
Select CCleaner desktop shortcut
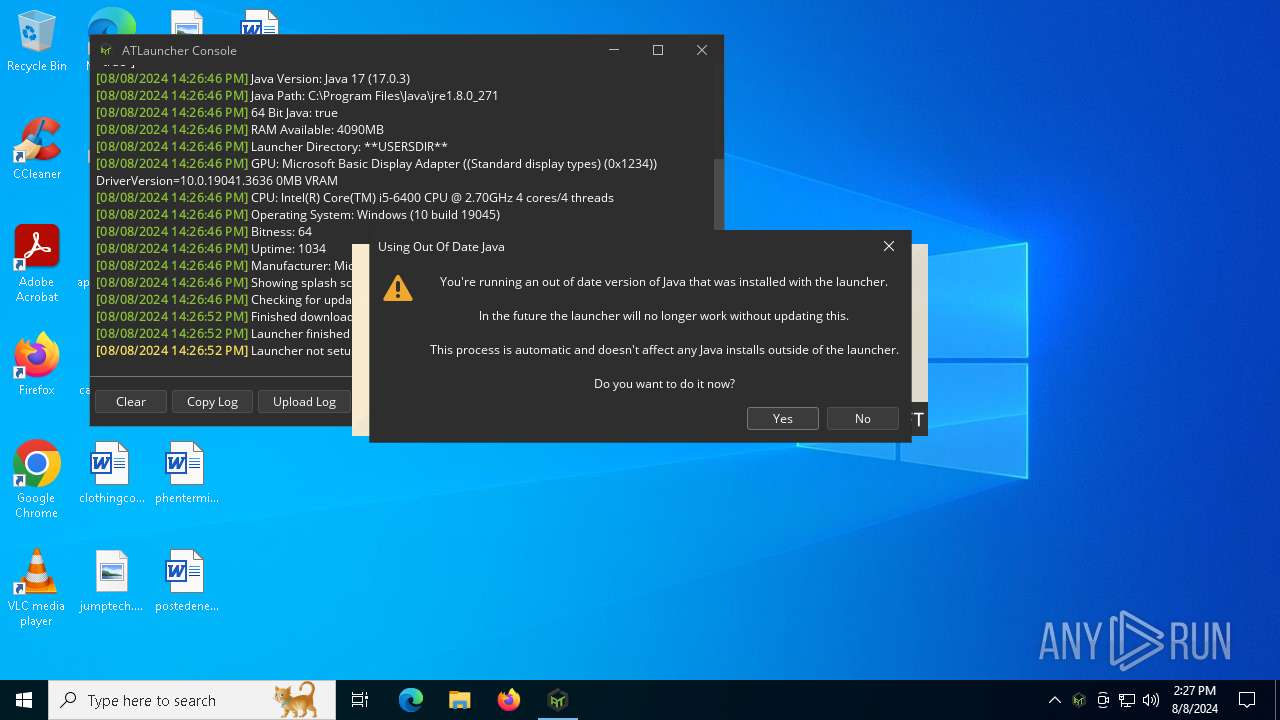37,149
